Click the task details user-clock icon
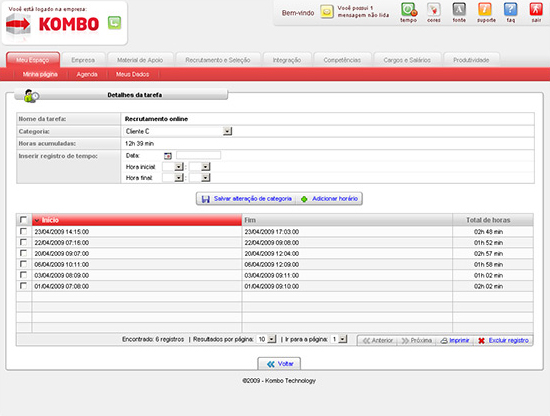Image resolution: width=550 pixels, height=416 pixels. tap(31, 95)
